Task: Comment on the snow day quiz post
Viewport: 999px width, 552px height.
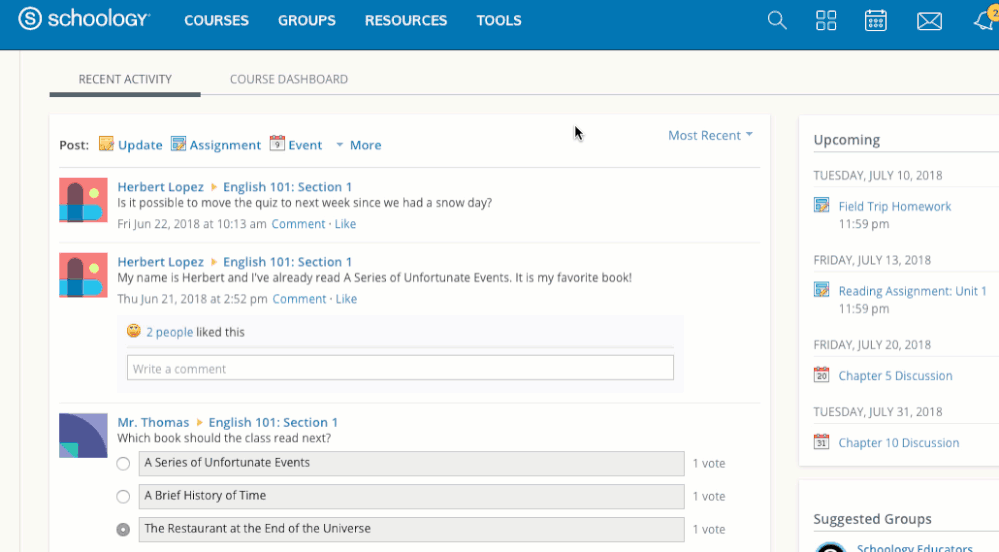Action: (298, 224)
